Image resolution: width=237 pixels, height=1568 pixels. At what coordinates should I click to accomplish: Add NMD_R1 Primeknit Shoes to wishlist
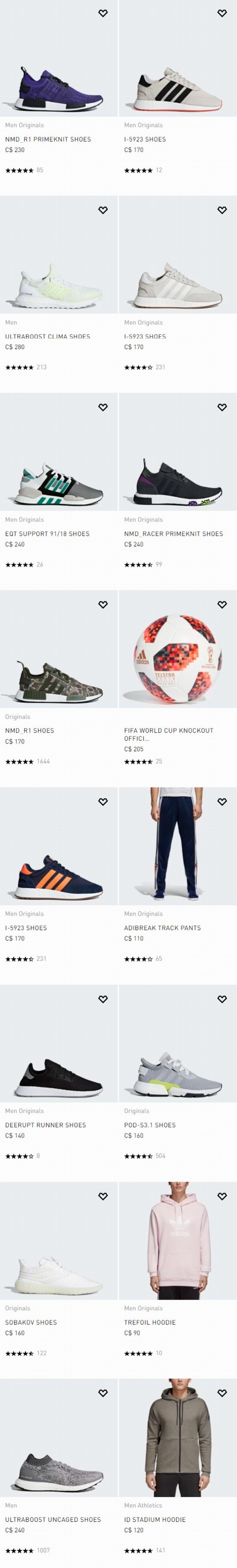103,13
